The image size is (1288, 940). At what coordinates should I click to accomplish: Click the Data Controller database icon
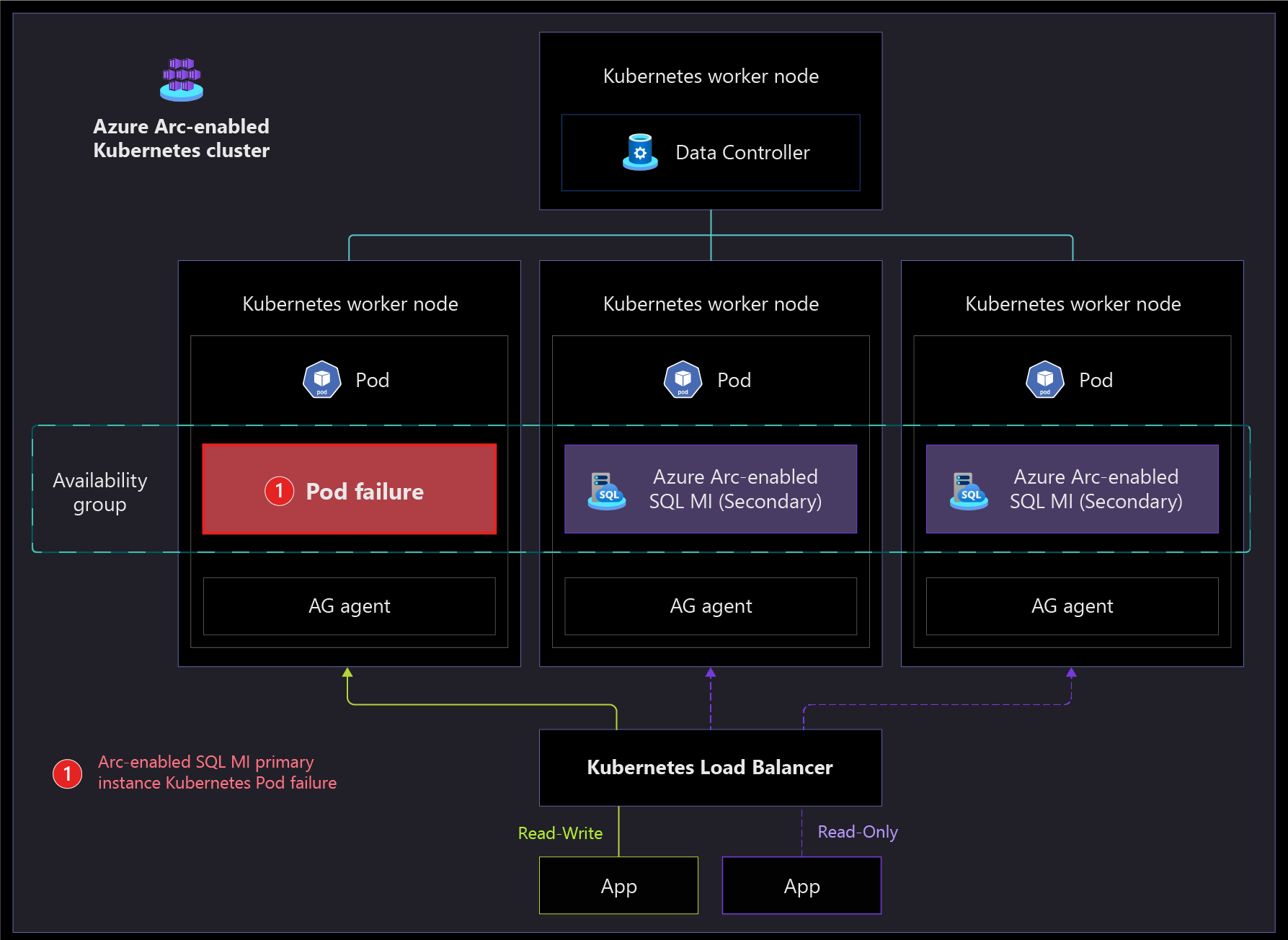click(x=640, y=152)
